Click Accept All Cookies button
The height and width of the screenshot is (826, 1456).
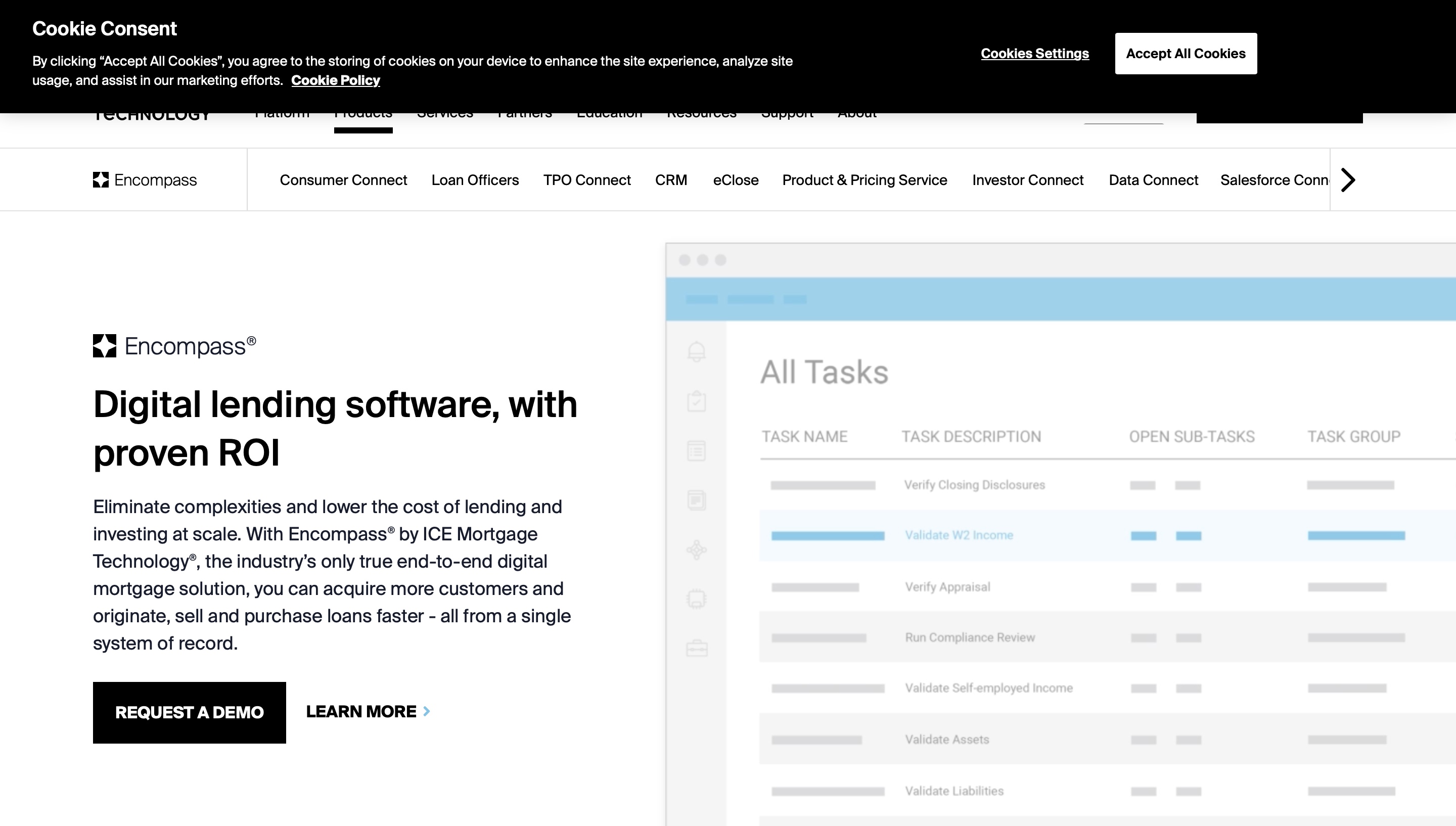(1186, 53)
